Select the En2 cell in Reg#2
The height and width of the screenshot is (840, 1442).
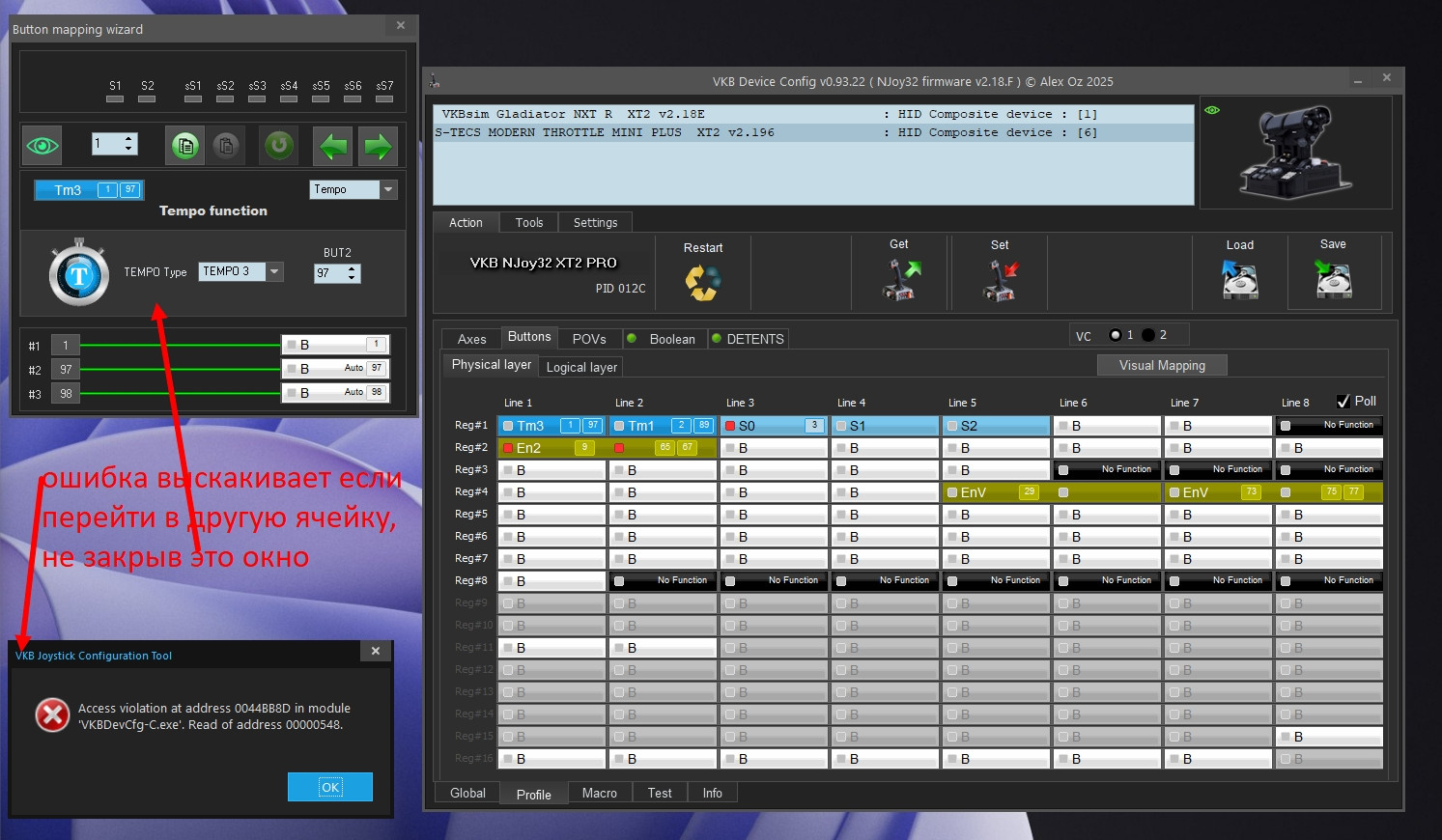tap(551, 448)
